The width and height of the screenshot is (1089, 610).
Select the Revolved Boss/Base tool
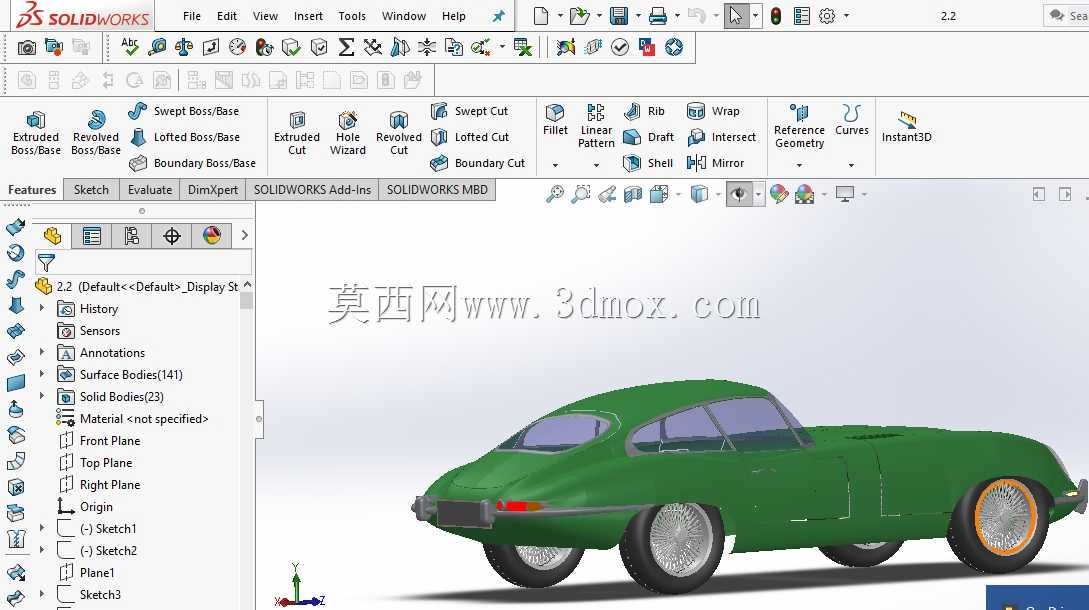(96, 133)
